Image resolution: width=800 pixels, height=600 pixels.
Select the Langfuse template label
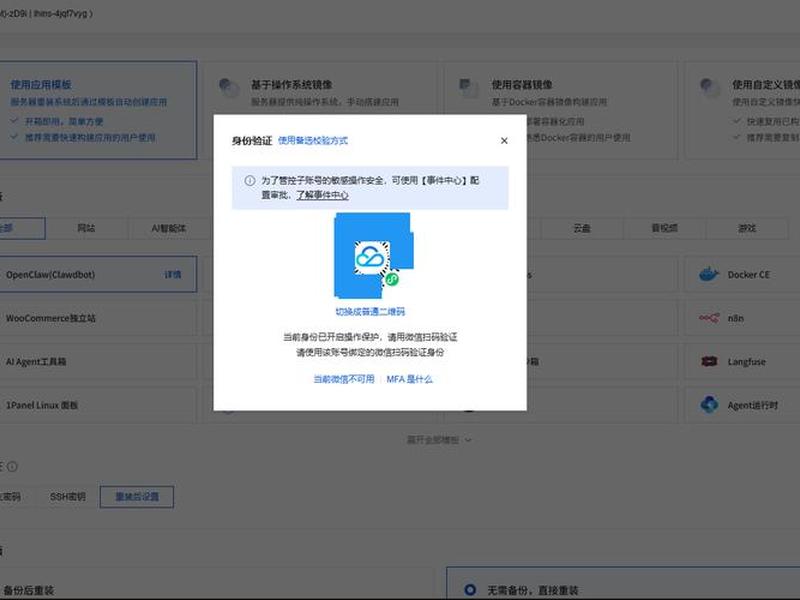[746, 362]
